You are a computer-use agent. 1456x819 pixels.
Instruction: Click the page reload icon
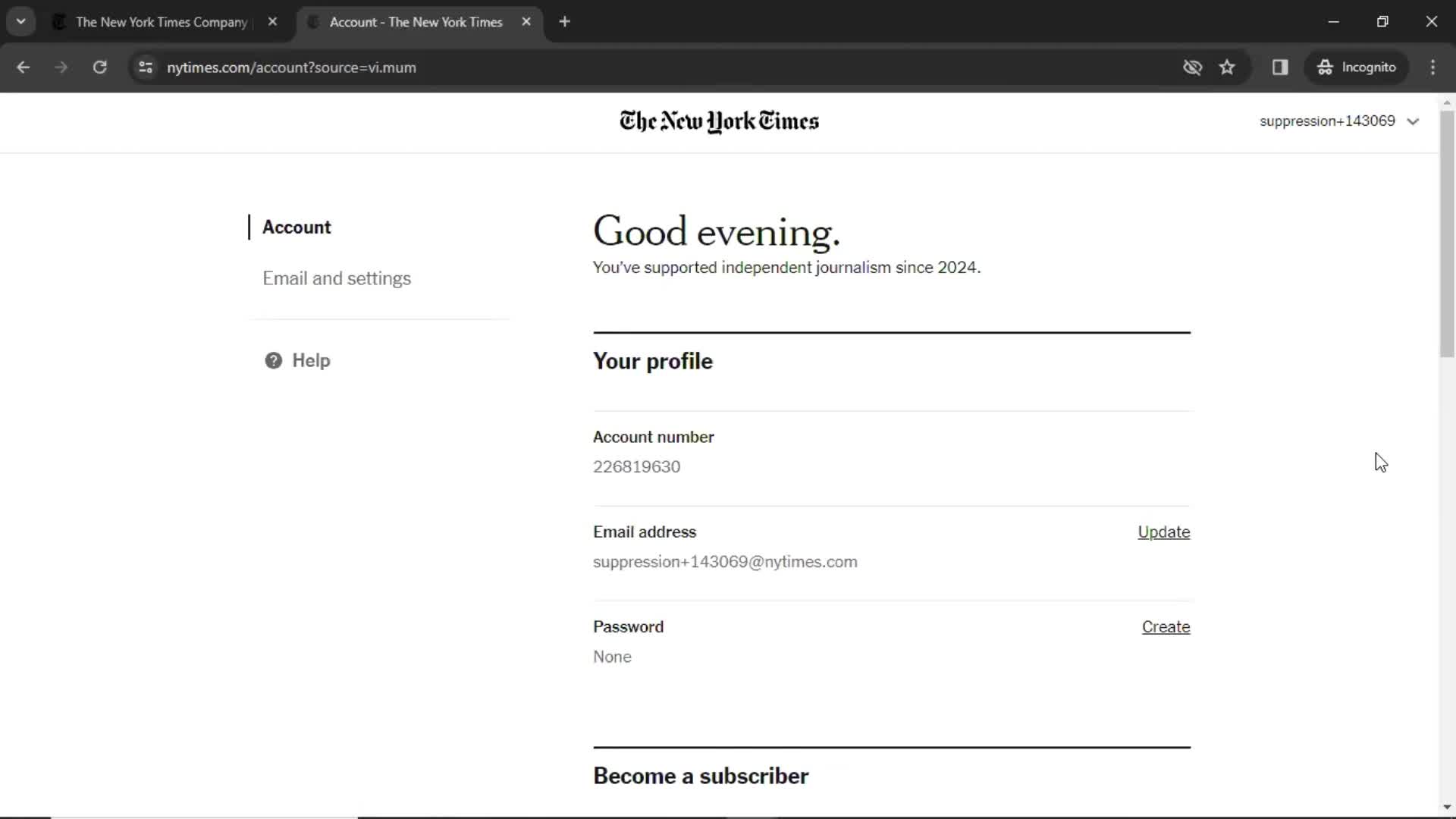tap(99, 67)
